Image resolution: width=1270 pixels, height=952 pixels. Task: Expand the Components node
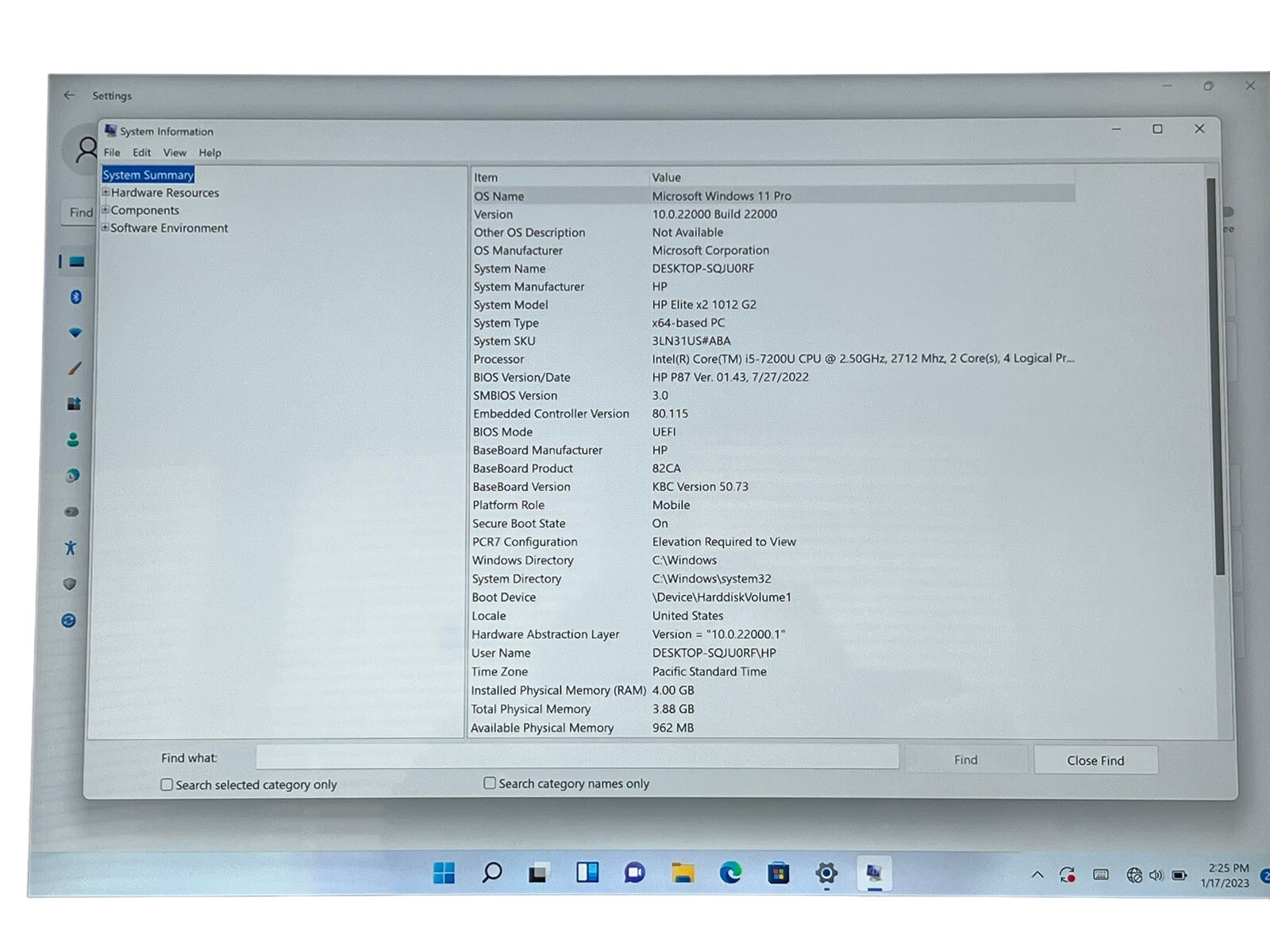(106, 209)
